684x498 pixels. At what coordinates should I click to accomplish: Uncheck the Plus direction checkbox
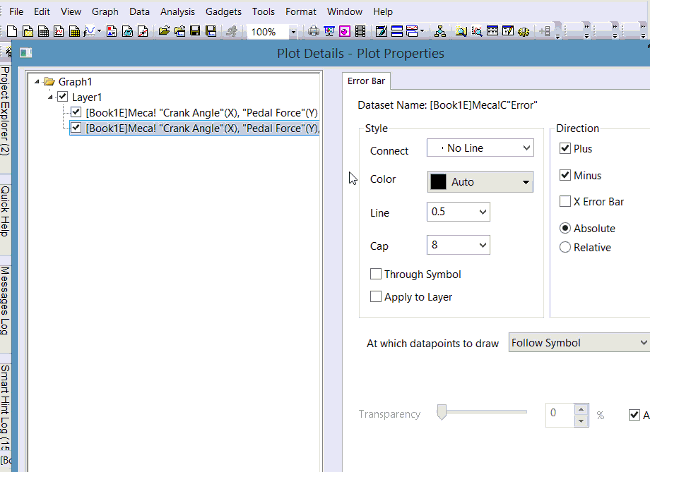[x=565, y=148]
